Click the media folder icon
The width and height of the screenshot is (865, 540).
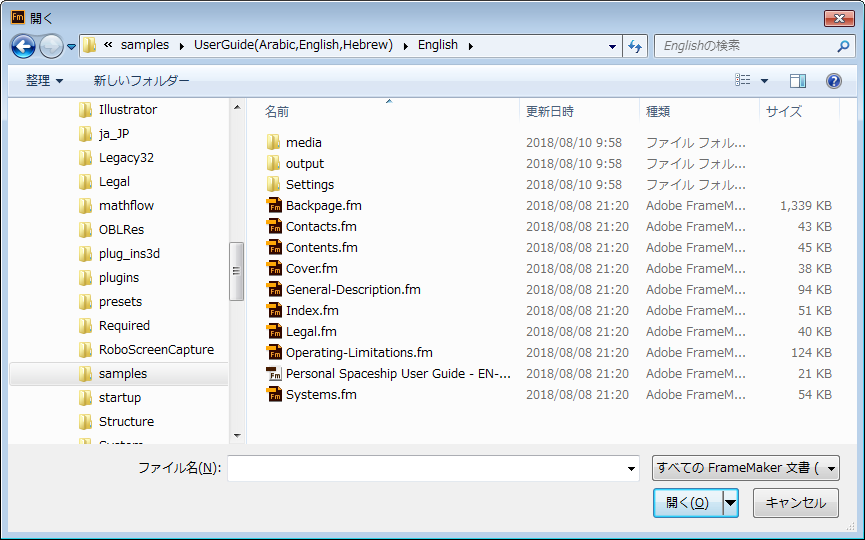tap(274, 143)
